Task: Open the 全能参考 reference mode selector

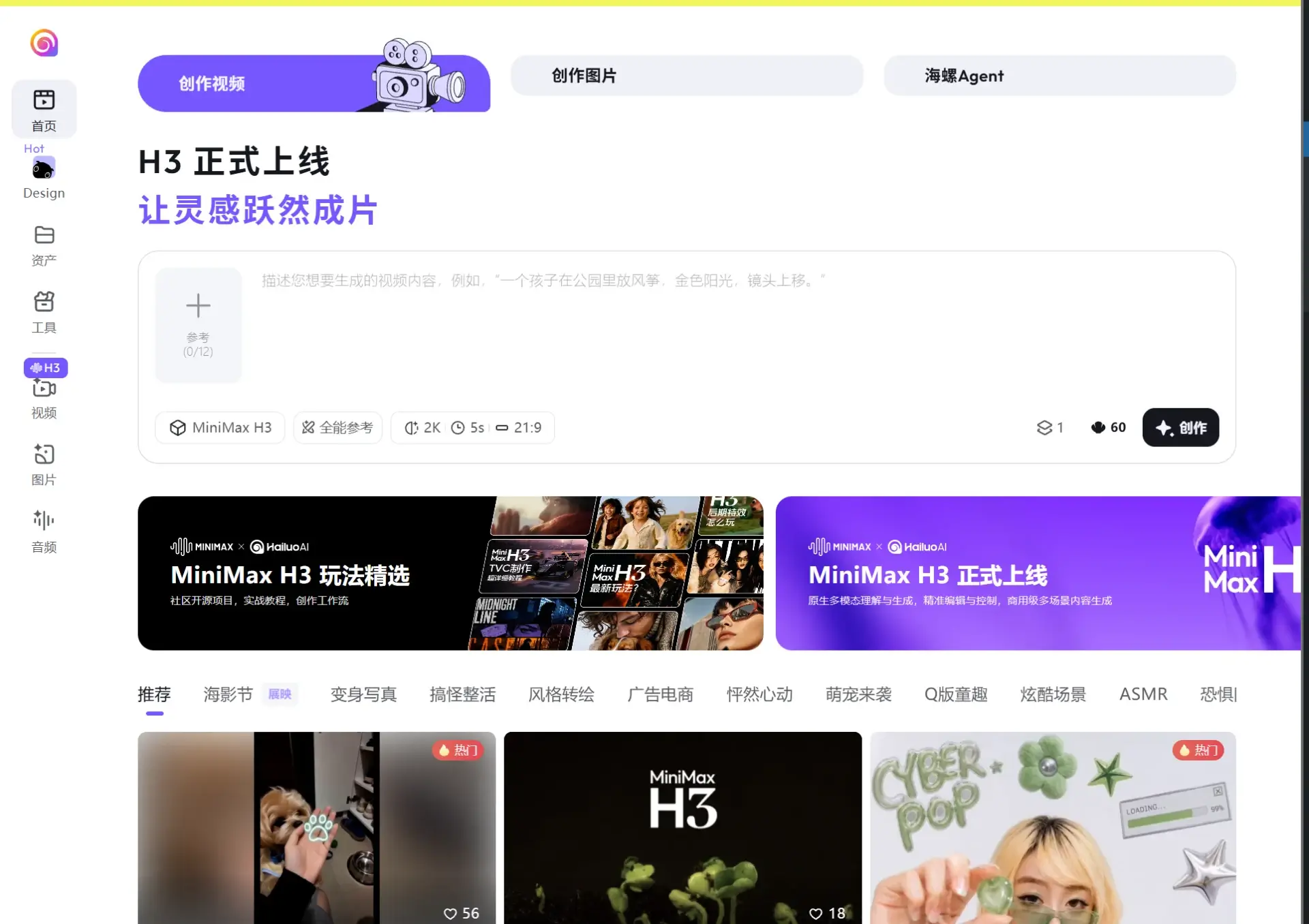Action: pyautogui.click(x=337, y=427)
